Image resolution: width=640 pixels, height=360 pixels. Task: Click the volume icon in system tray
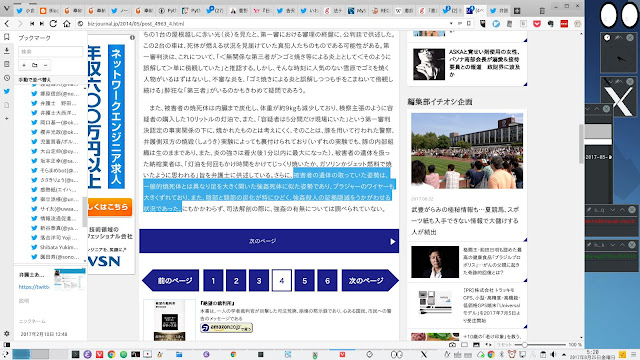click(553, 354)
